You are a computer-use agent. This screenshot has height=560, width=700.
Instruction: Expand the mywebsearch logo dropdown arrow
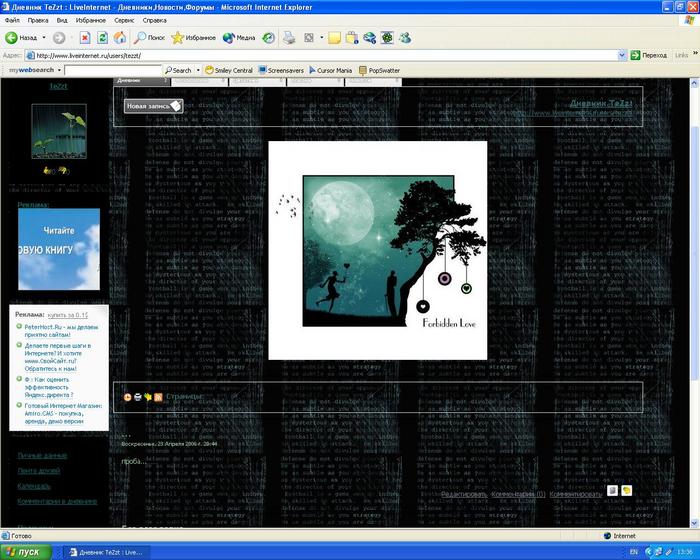coord(59,70)
